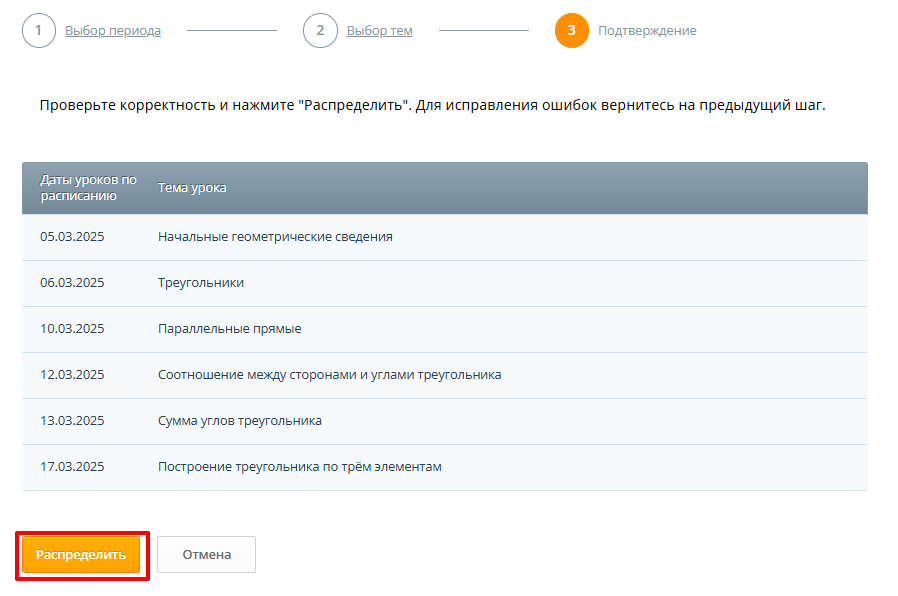Select date 10.03.2025 in the table

(x=72, y=329)
